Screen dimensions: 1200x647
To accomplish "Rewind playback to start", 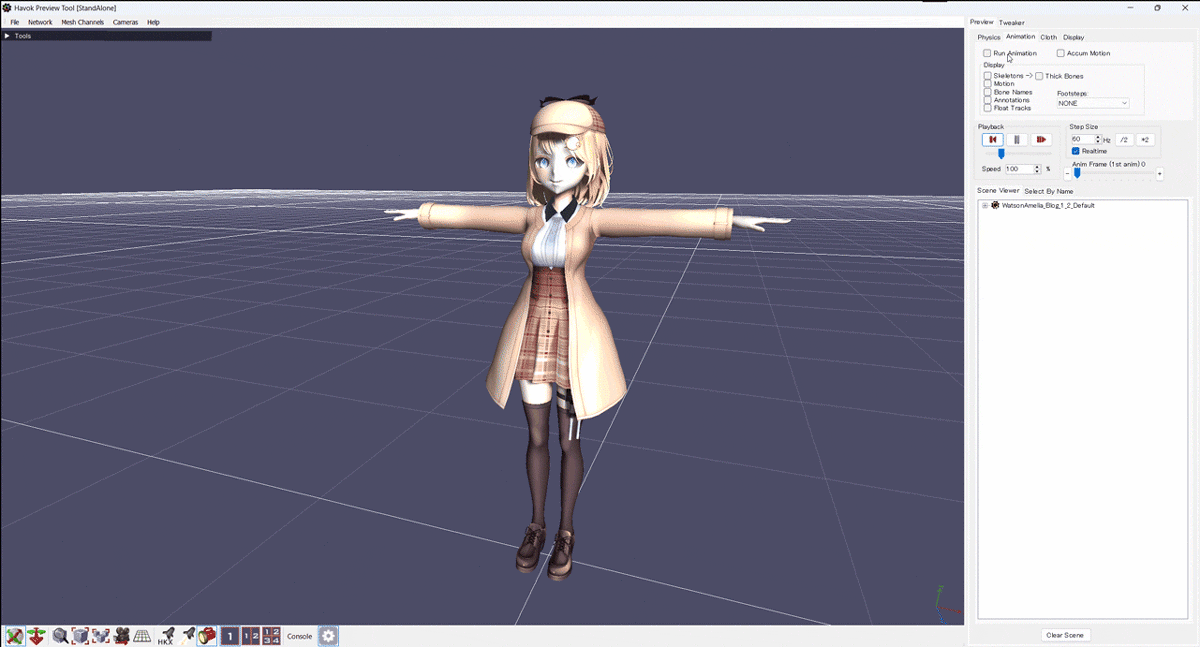I will coord(993,140).
